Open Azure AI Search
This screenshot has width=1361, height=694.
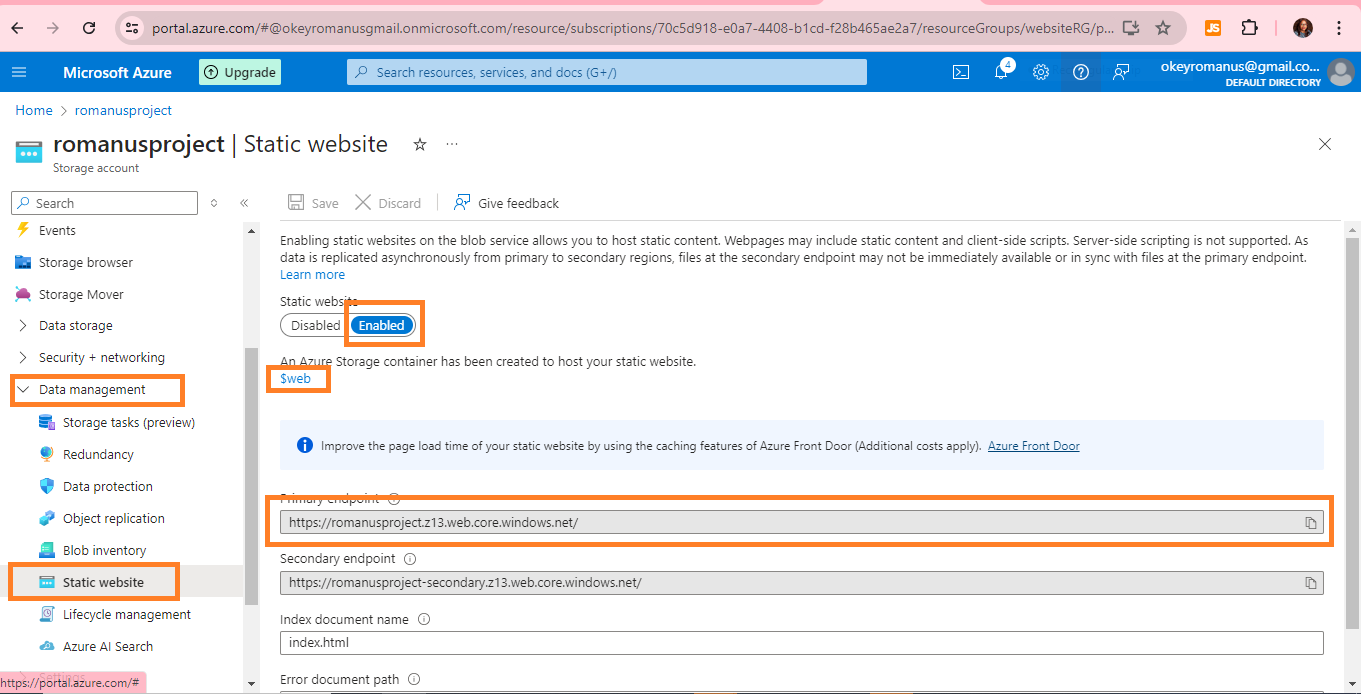pos(108,646)
